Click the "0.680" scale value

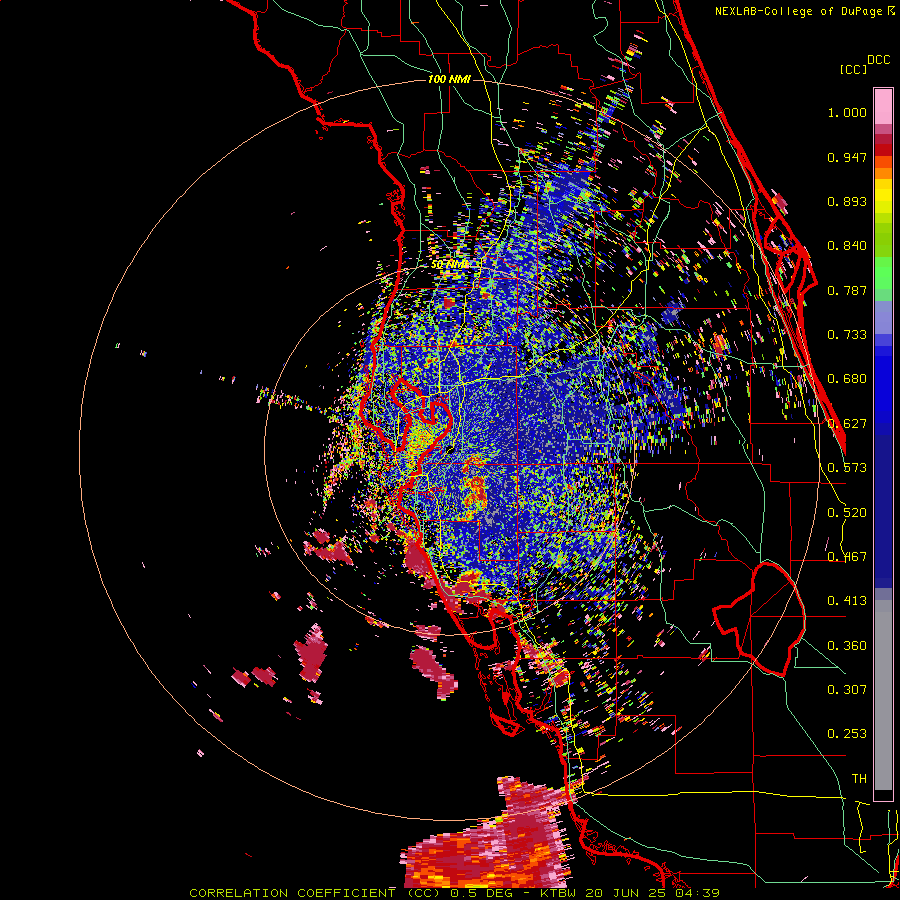point(847,379)
